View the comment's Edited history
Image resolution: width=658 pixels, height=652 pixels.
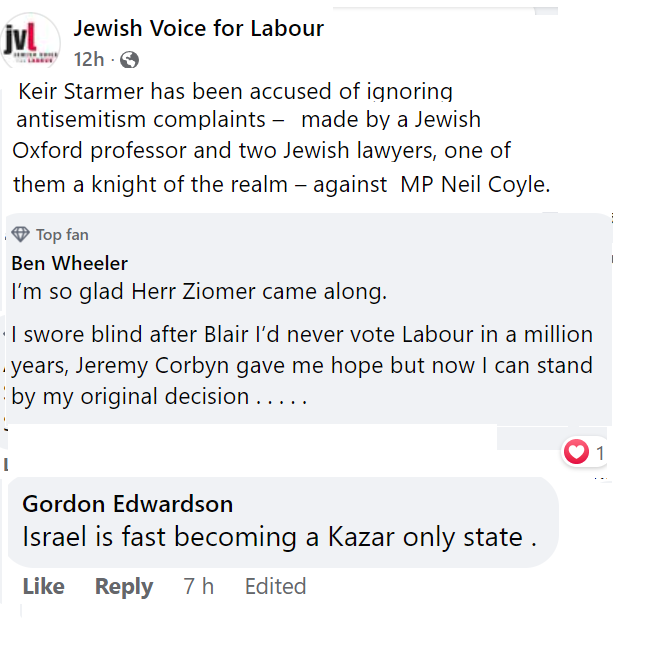(x=275, y=587)
